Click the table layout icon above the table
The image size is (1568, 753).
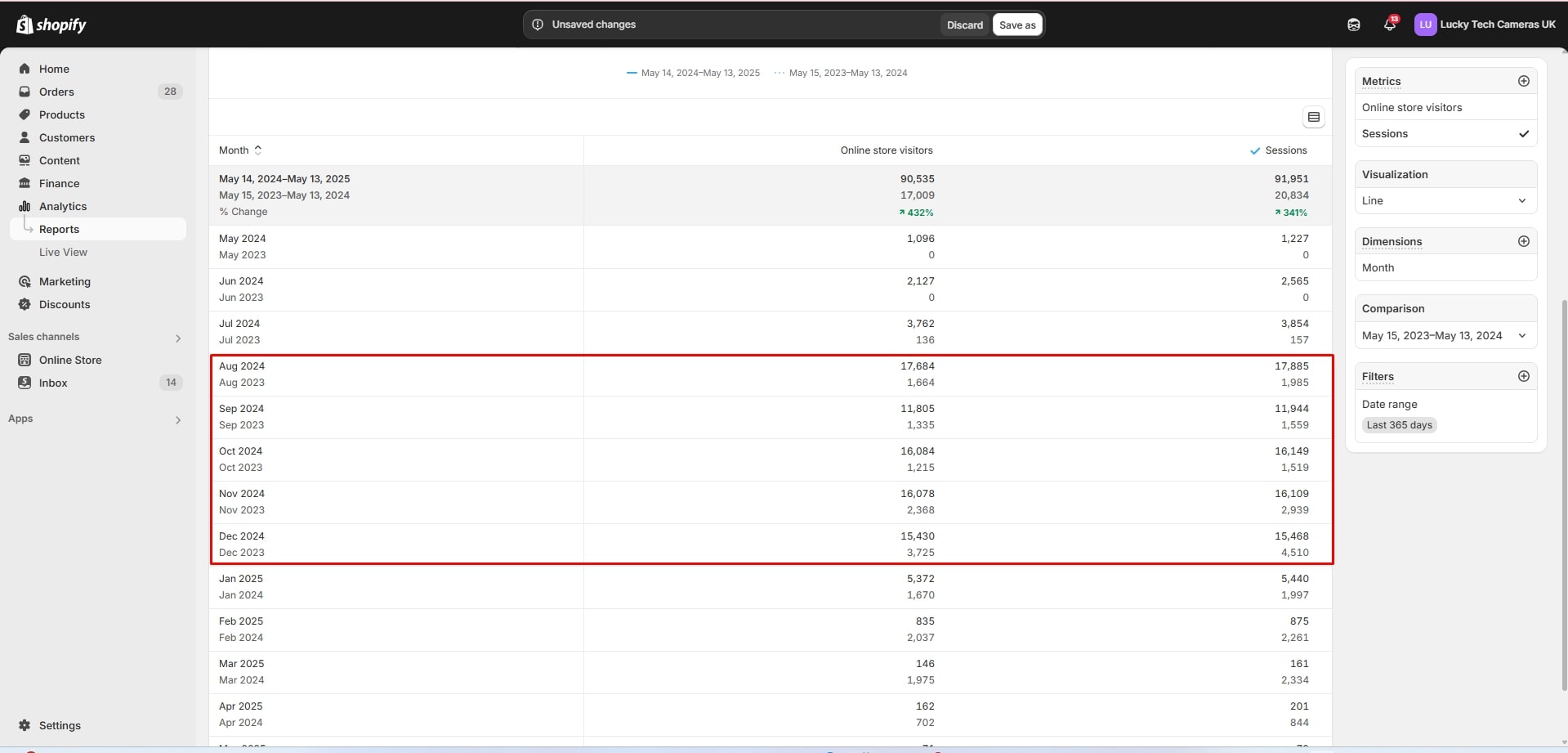coord(1313,117)
